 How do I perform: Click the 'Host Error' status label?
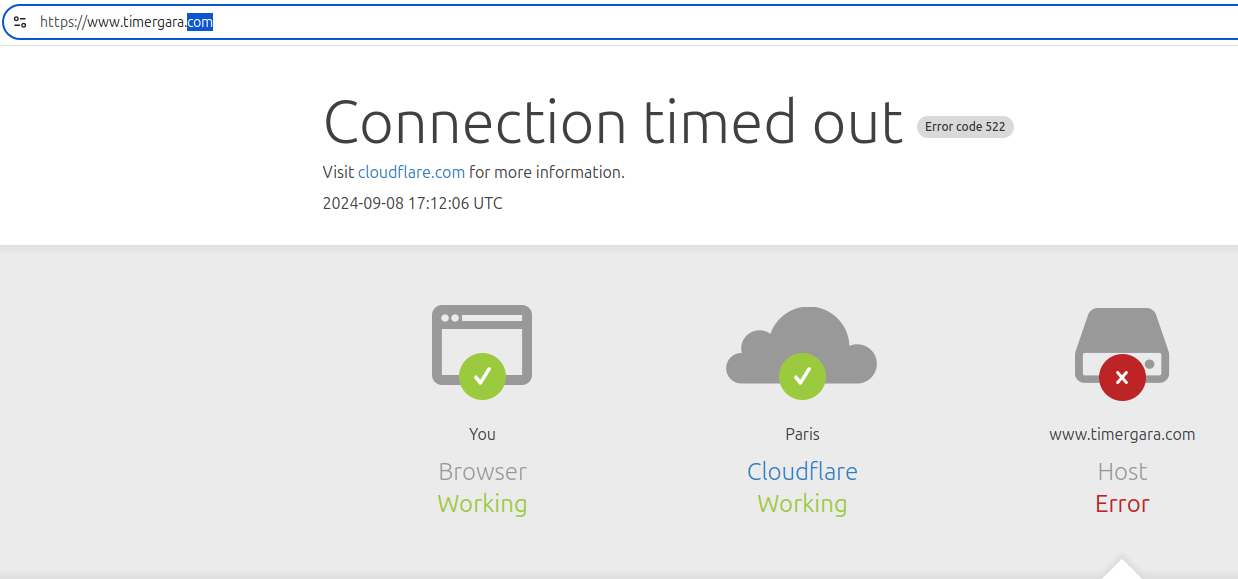[x=1121, y=488]
